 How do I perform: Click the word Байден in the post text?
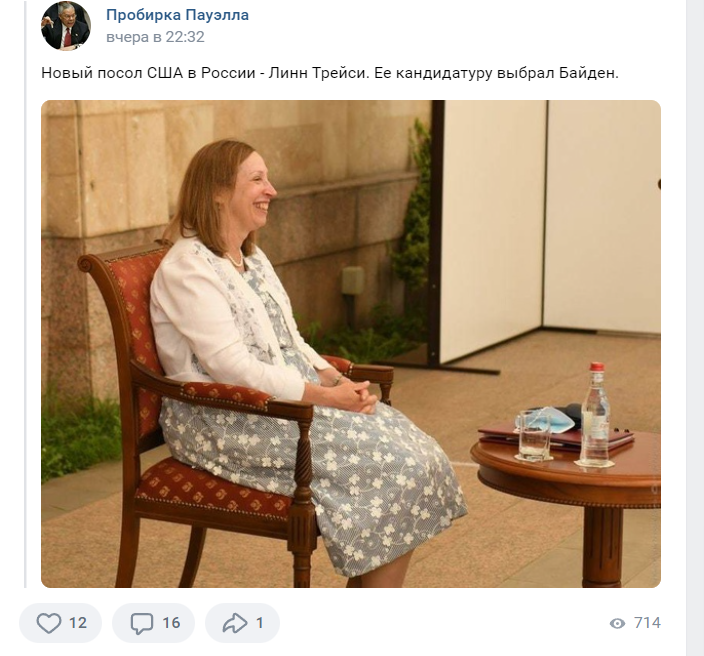589,73
